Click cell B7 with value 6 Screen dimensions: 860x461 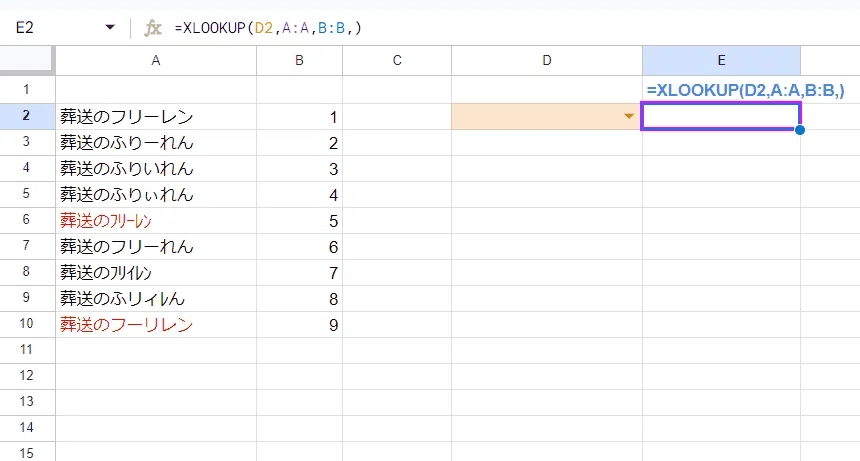(x=299, y=247)
